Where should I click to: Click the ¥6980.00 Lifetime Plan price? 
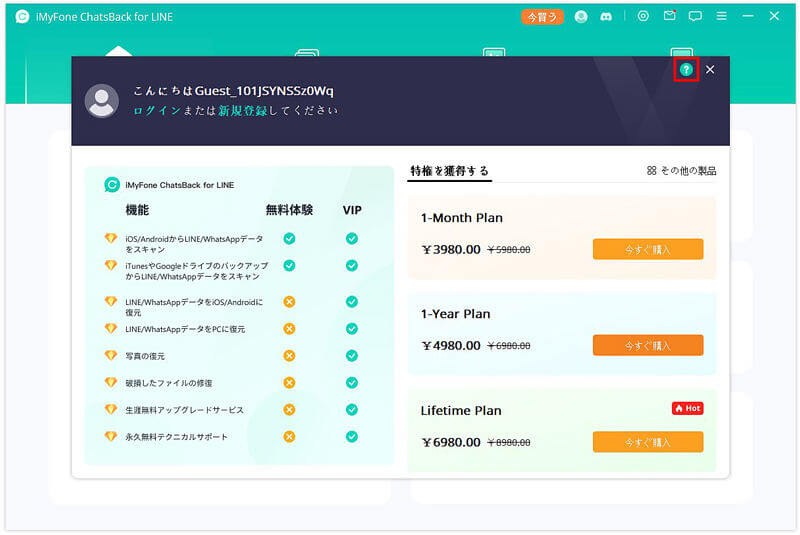(451, 442)
